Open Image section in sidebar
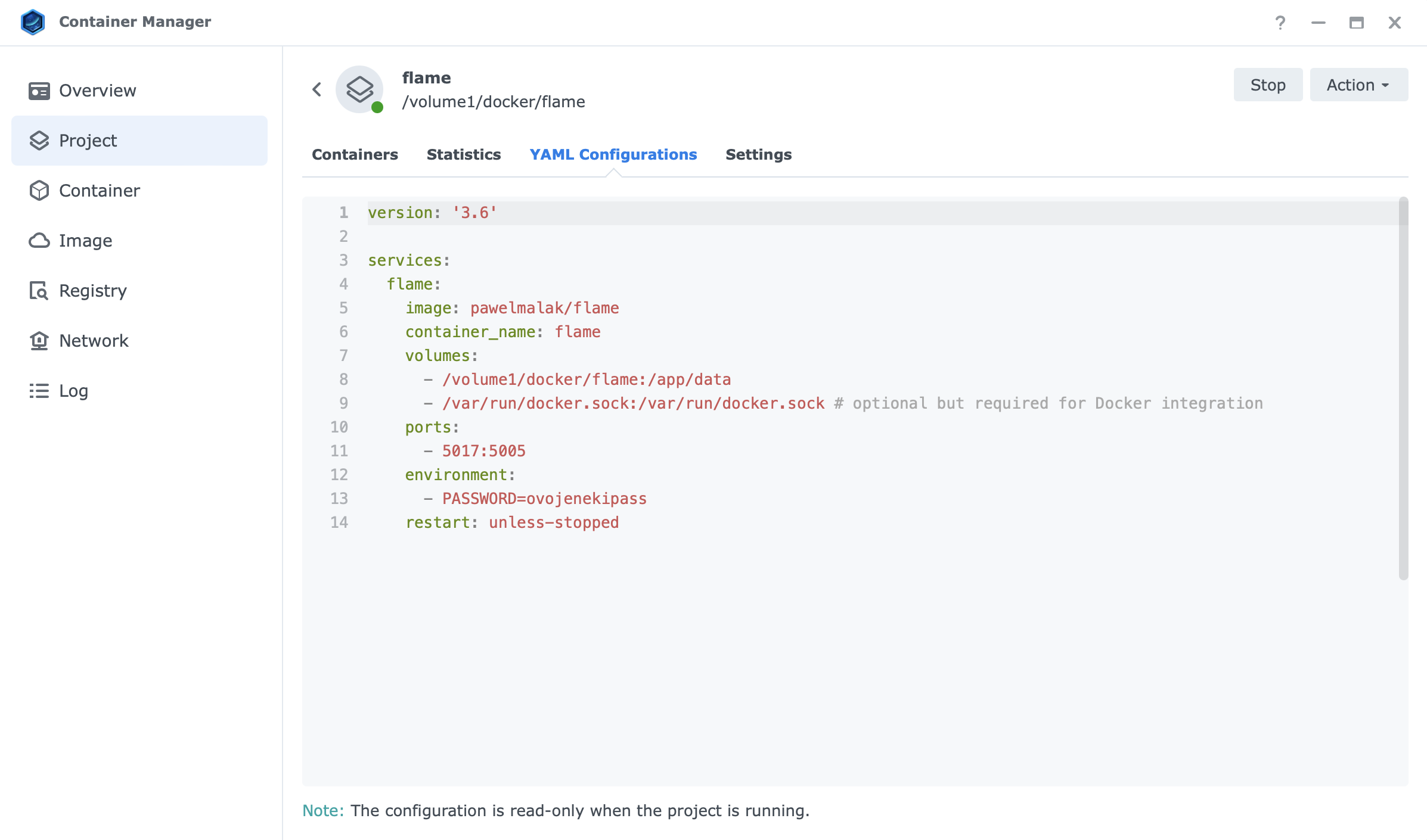This screenshot has height=840, width=1427. (139, 241)
